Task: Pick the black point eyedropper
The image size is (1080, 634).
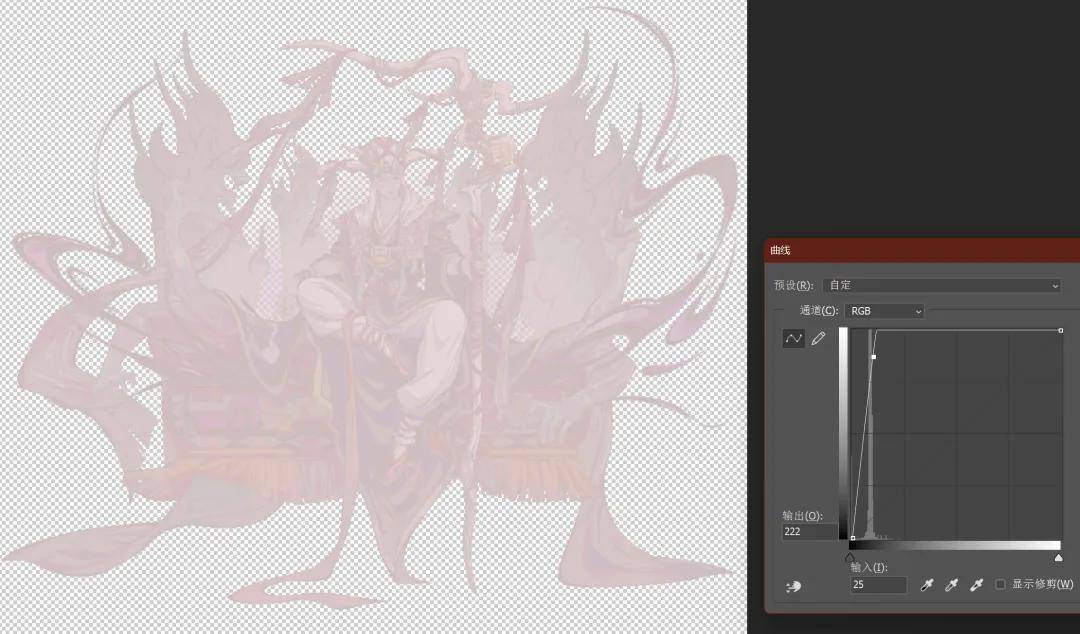Action: 927,584
